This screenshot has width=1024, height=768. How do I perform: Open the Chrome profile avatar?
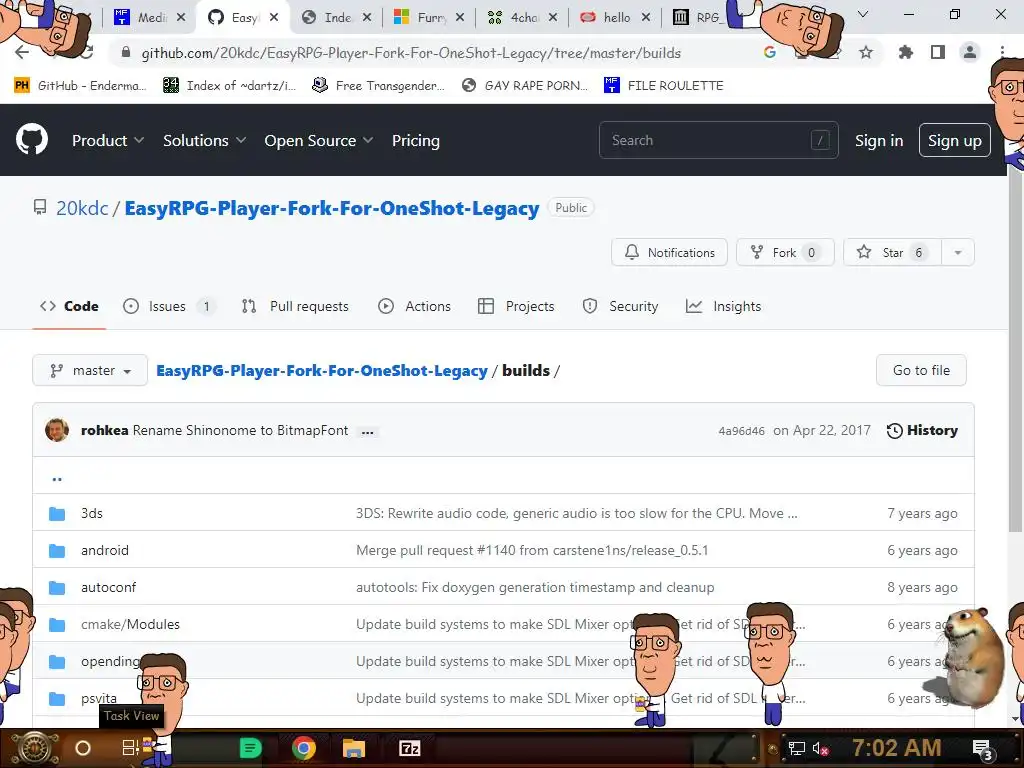point(970,53)
